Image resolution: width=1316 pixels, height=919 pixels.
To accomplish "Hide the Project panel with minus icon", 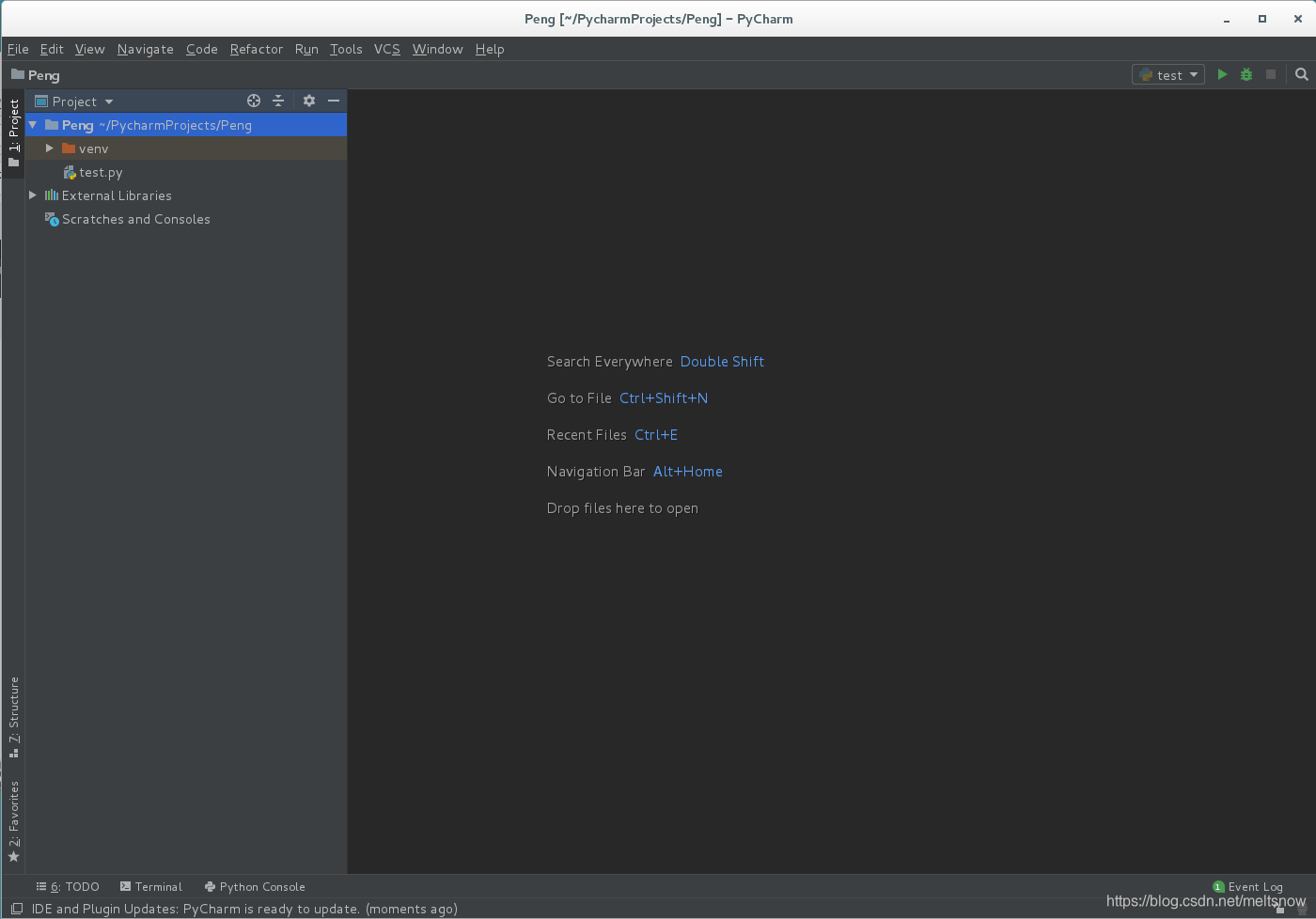I will 334,101.
